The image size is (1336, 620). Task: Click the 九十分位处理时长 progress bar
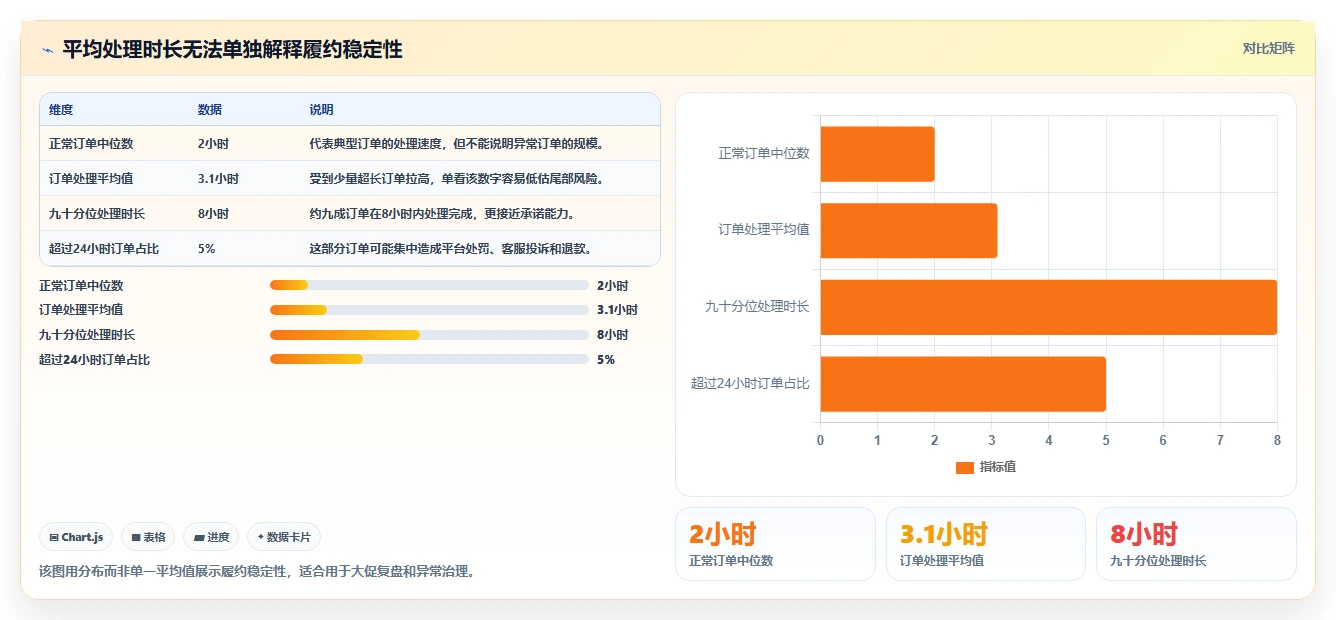click(429, 335)
